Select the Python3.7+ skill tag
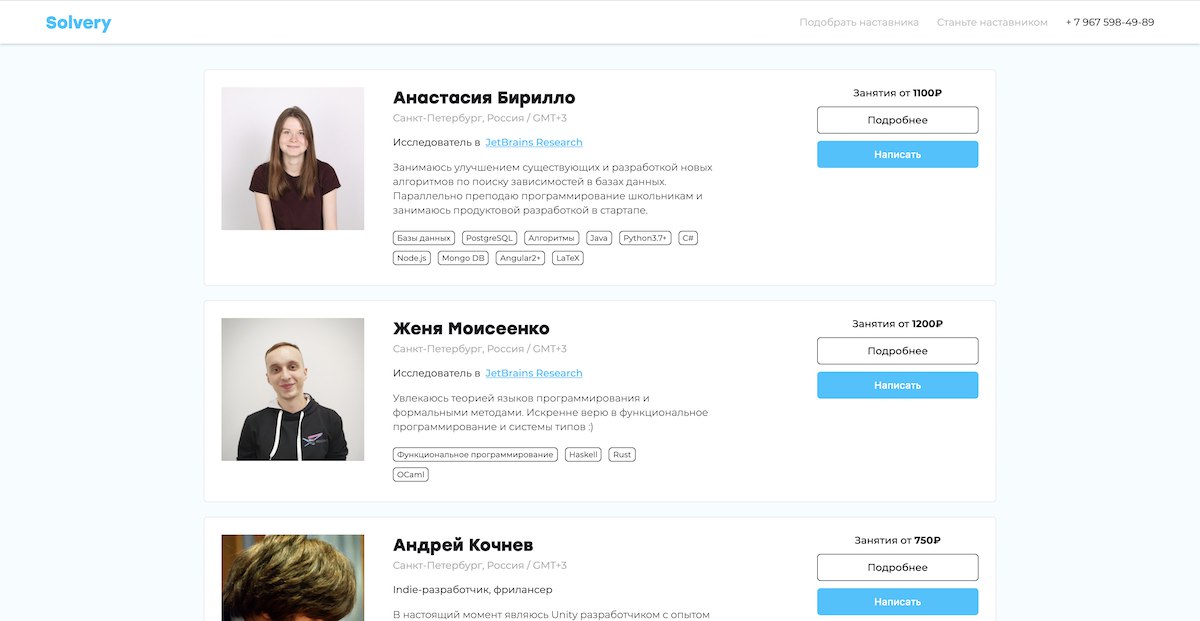This screenshot has width=1200, height=621. point(645,238)
